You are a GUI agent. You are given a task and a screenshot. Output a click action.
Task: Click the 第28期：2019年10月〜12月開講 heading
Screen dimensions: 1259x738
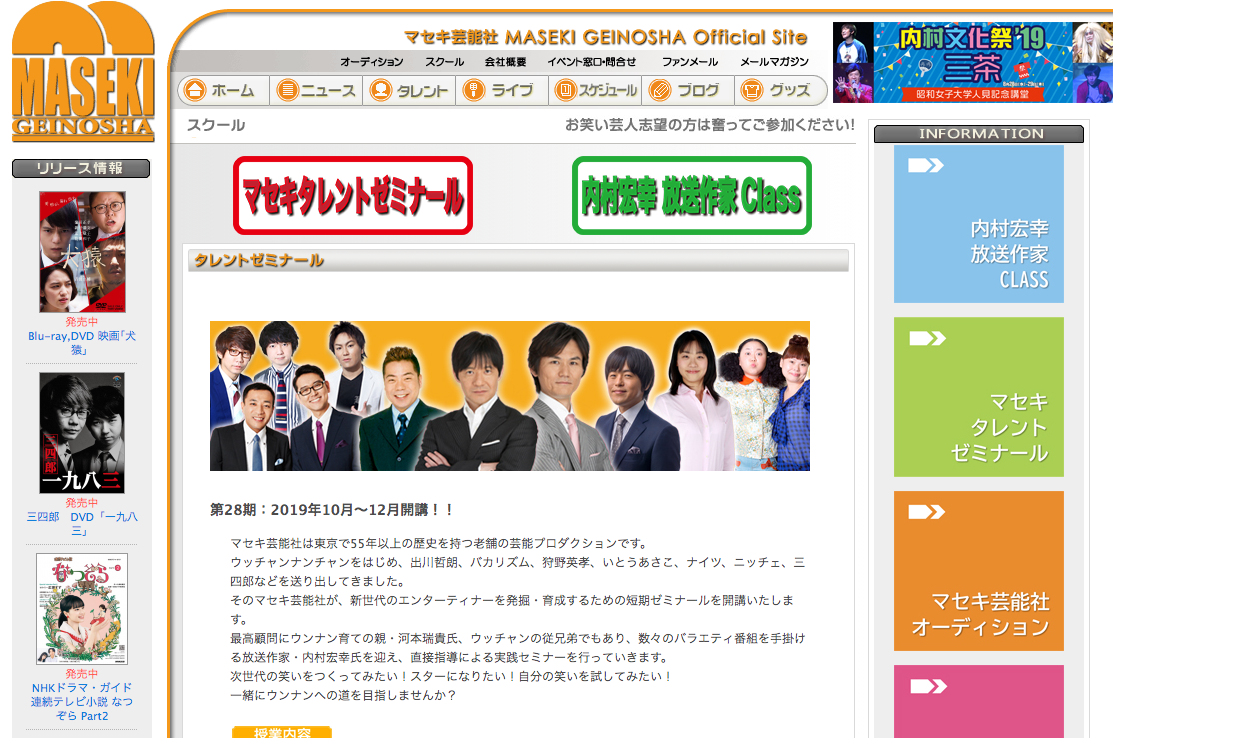point(332,509)
